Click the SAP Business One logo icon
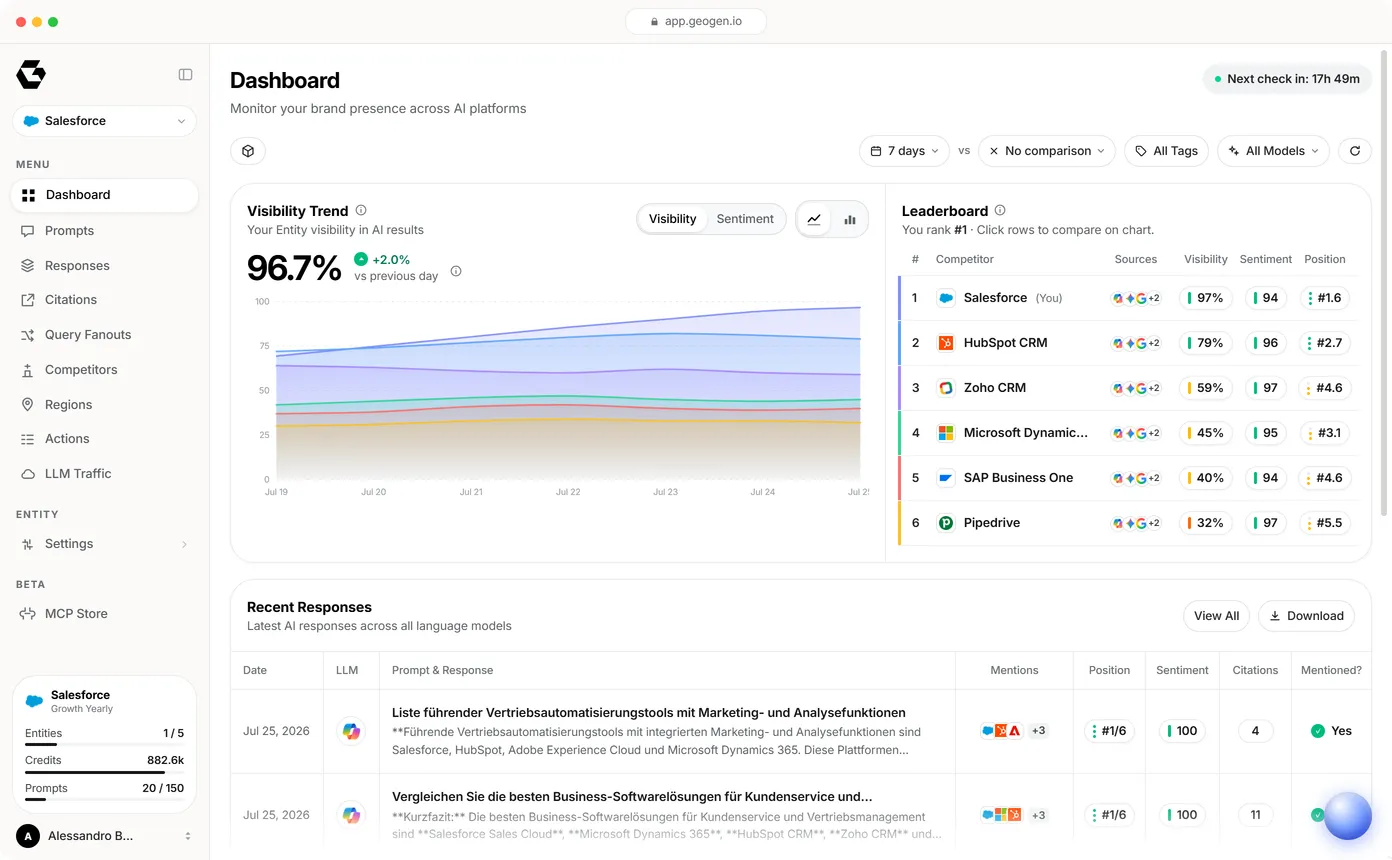 [945, 478]
